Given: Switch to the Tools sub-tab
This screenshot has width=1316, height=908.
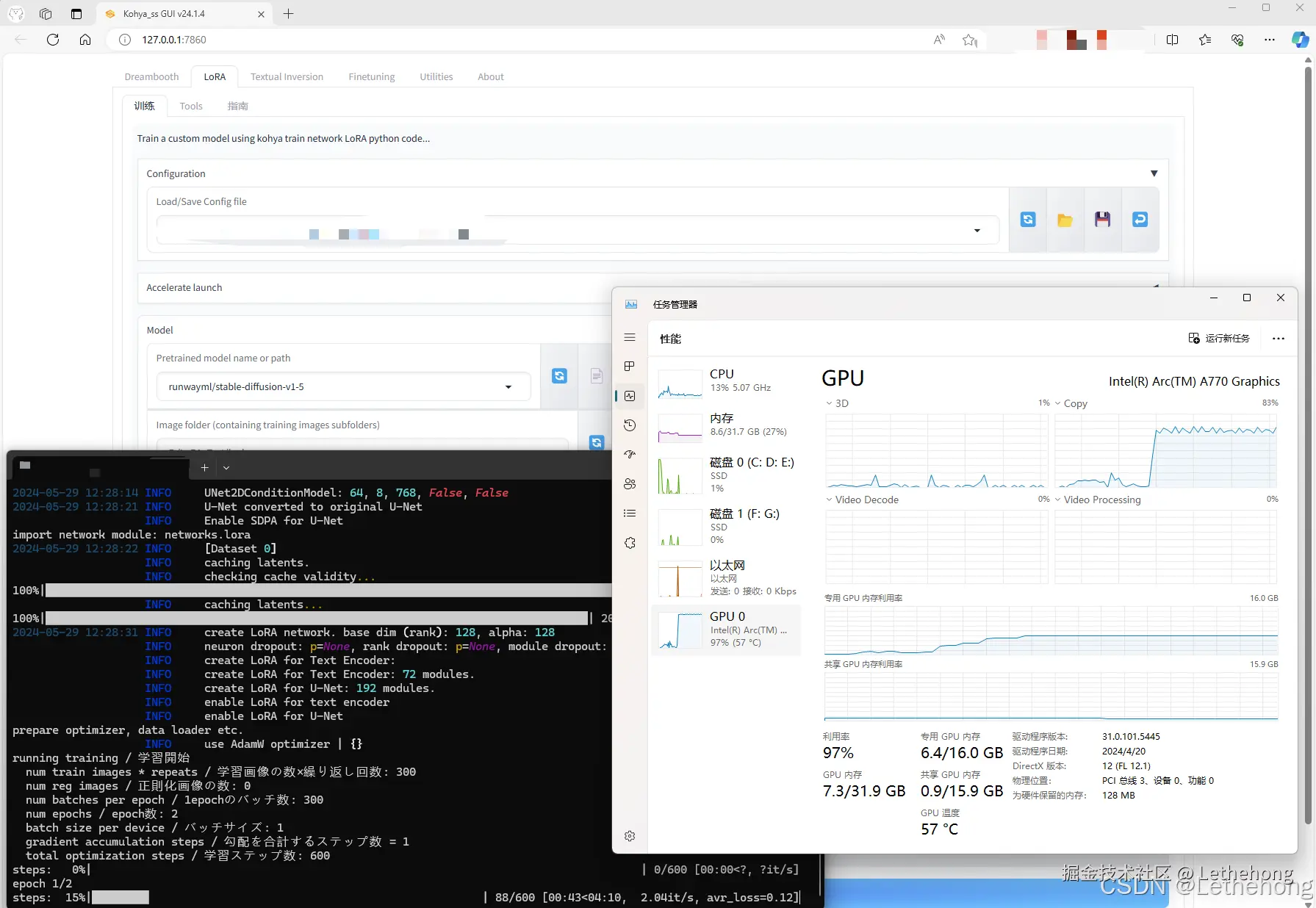Looking at the screenshot, I should (191, 106).
